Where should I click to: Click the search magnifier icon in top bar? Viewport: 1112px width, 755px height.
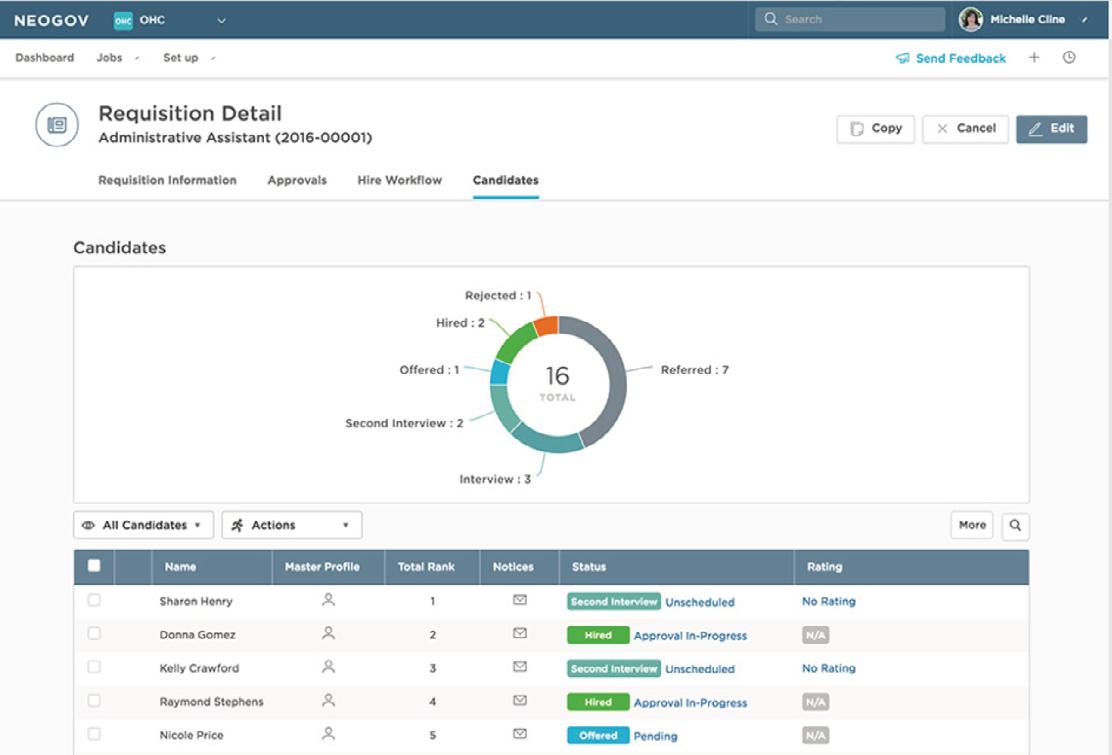tap(771, 19)
